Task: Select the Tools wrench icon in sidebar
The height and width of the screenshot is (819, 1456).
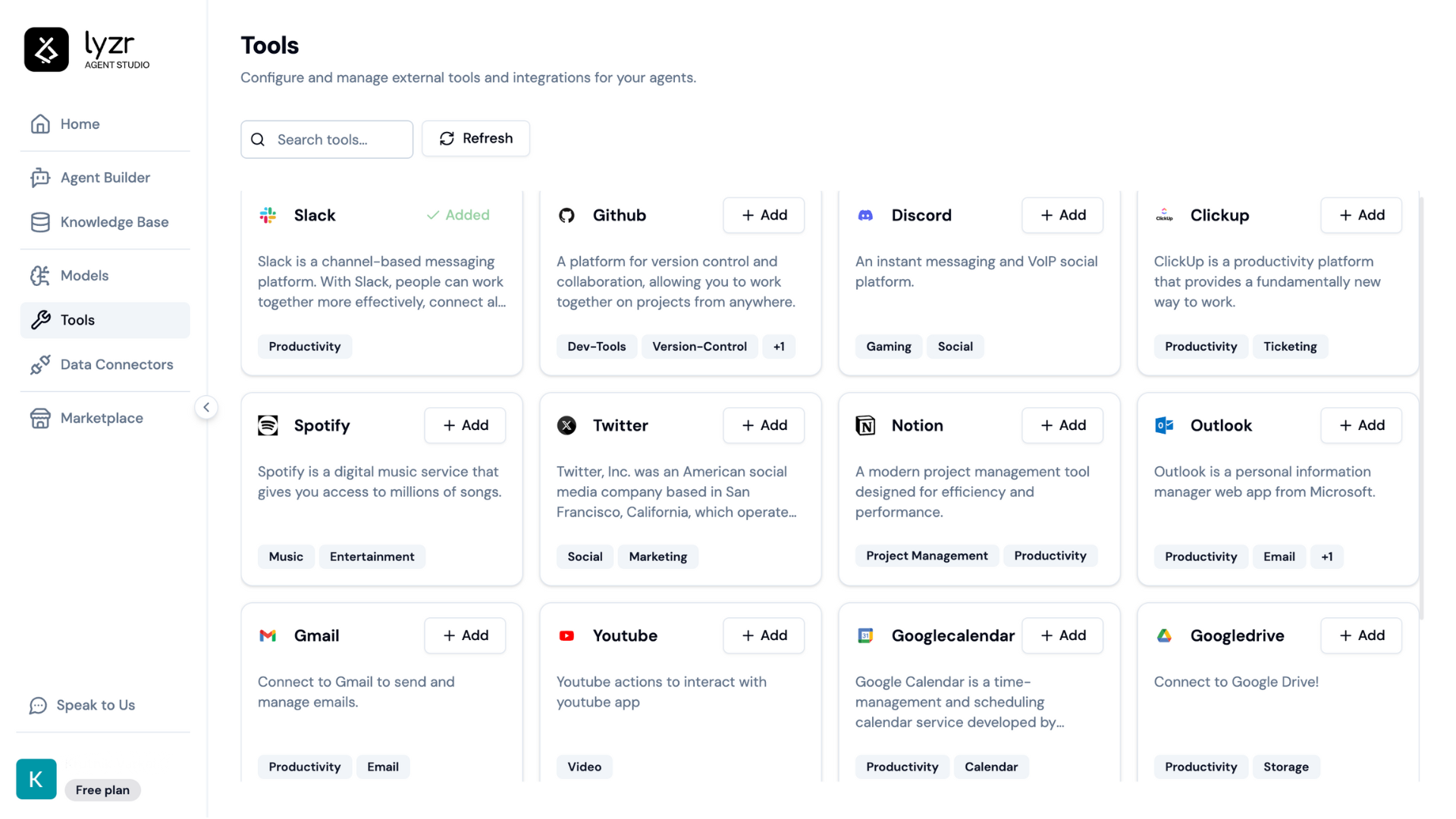Action: pos(41,320)
